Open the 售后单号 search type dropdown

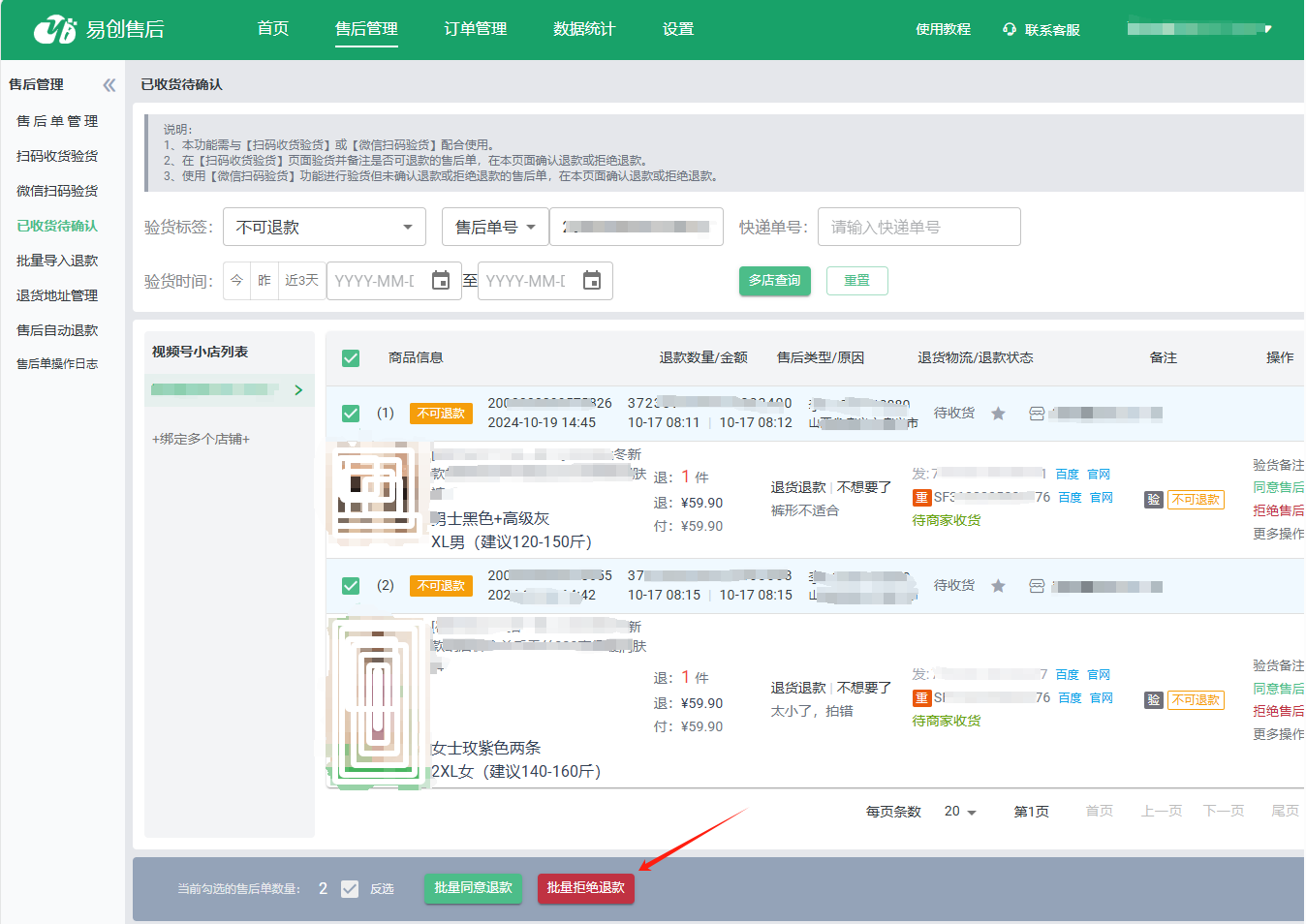click(x=495, y=228)
